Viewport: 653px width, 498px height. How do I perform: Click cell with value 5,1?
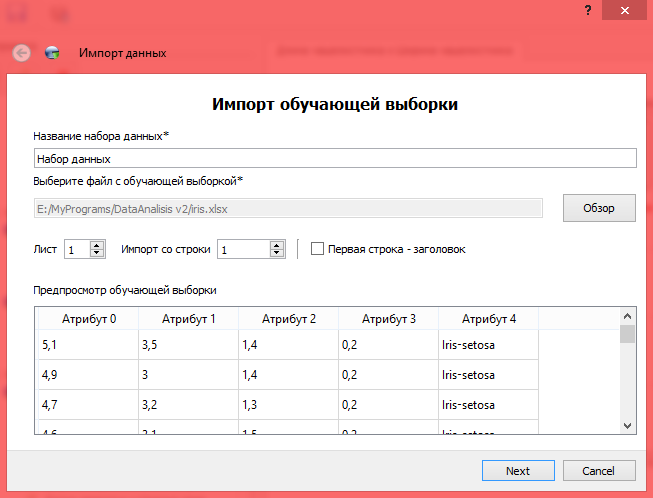pos(89,345)
